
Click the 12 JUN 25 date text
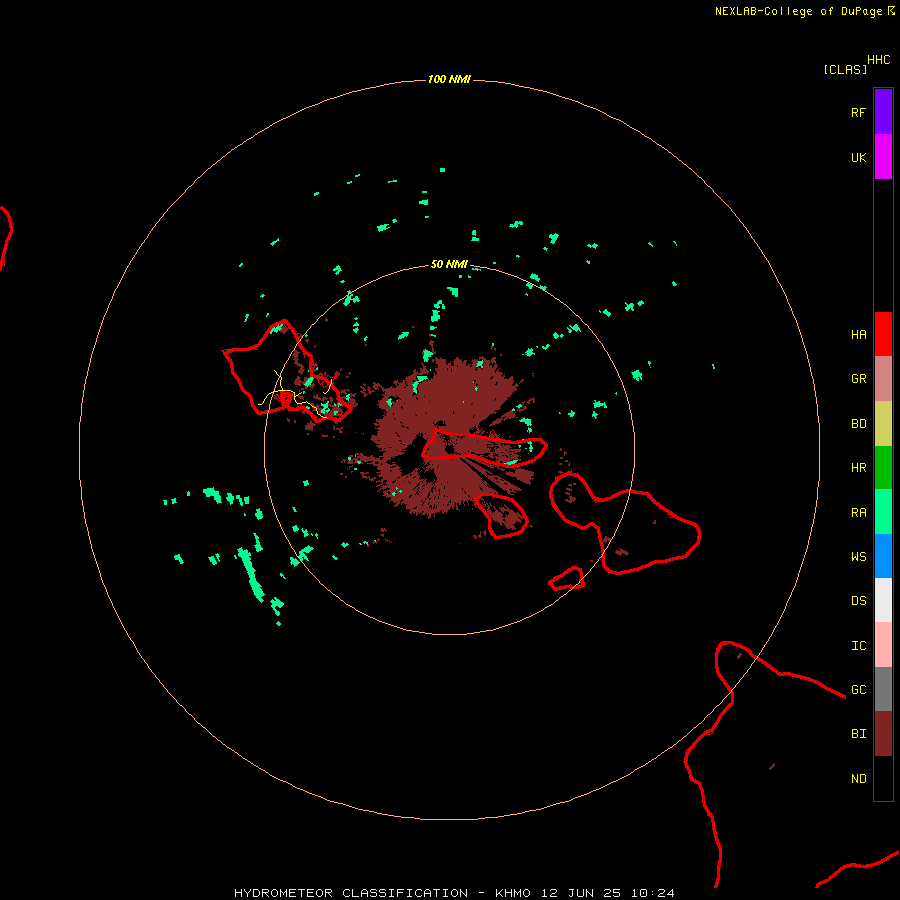click(581, 893)
